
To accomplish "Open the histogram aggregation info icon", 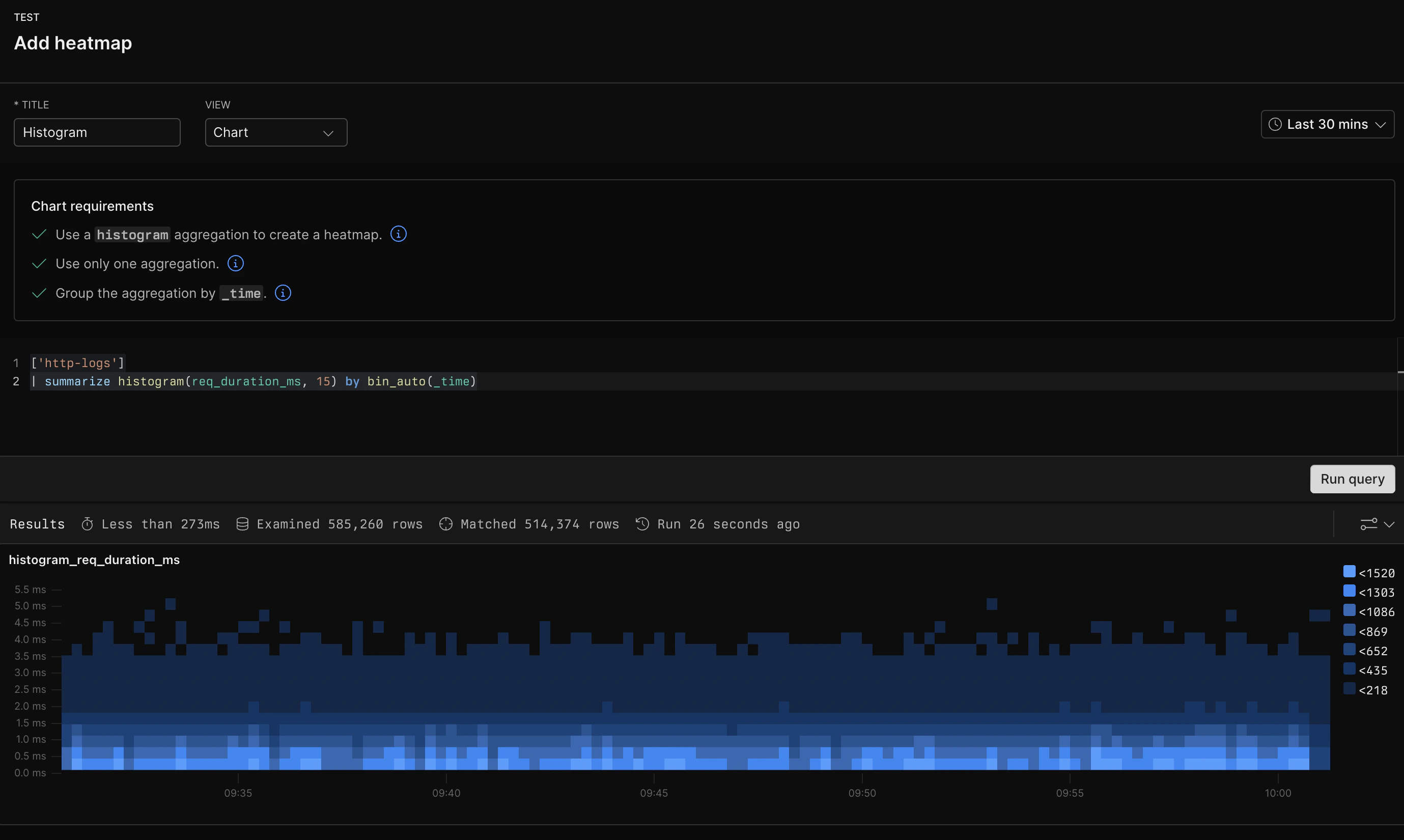I will [x=399, y=233].
